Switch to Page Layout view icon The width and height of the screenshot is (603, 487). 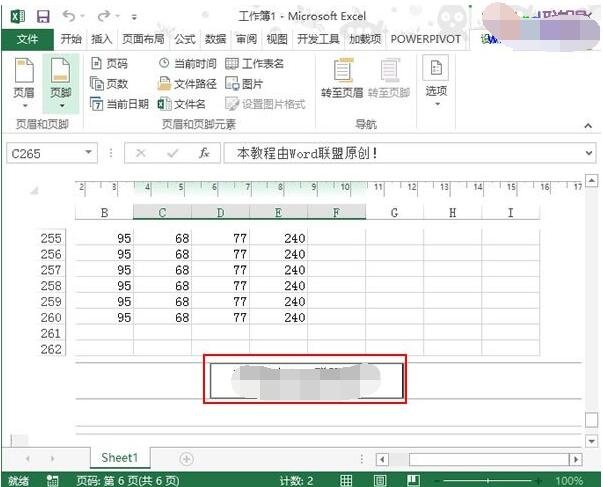[380, 480]
